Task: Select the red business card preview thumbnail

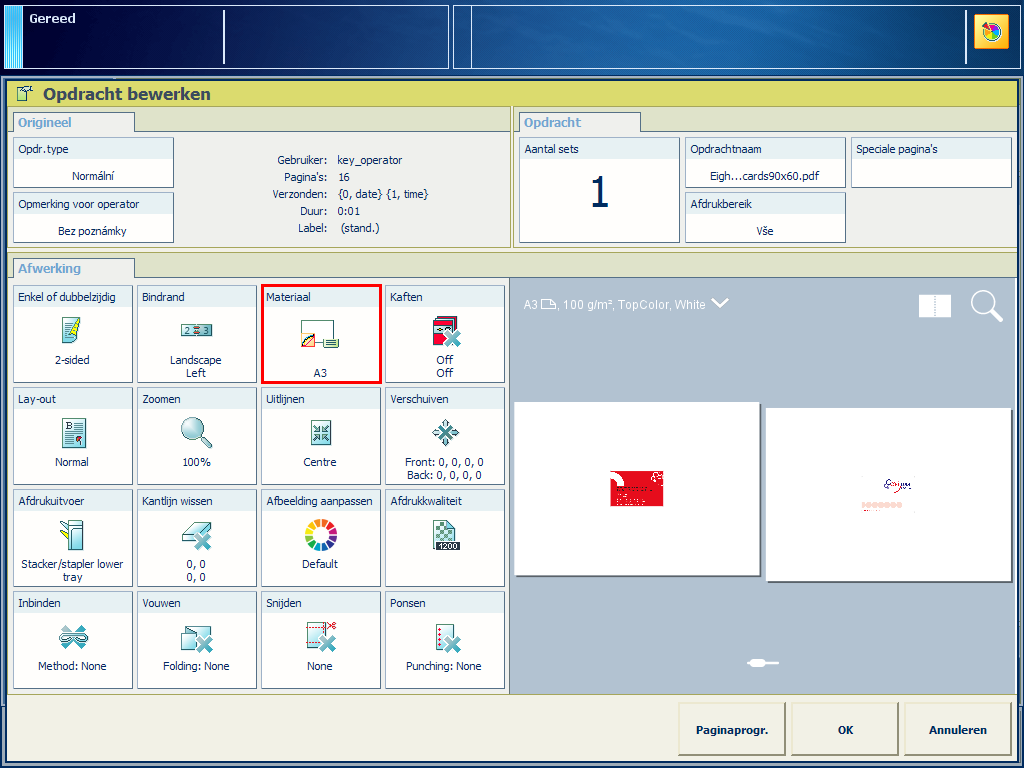Action: pos(637,489)
